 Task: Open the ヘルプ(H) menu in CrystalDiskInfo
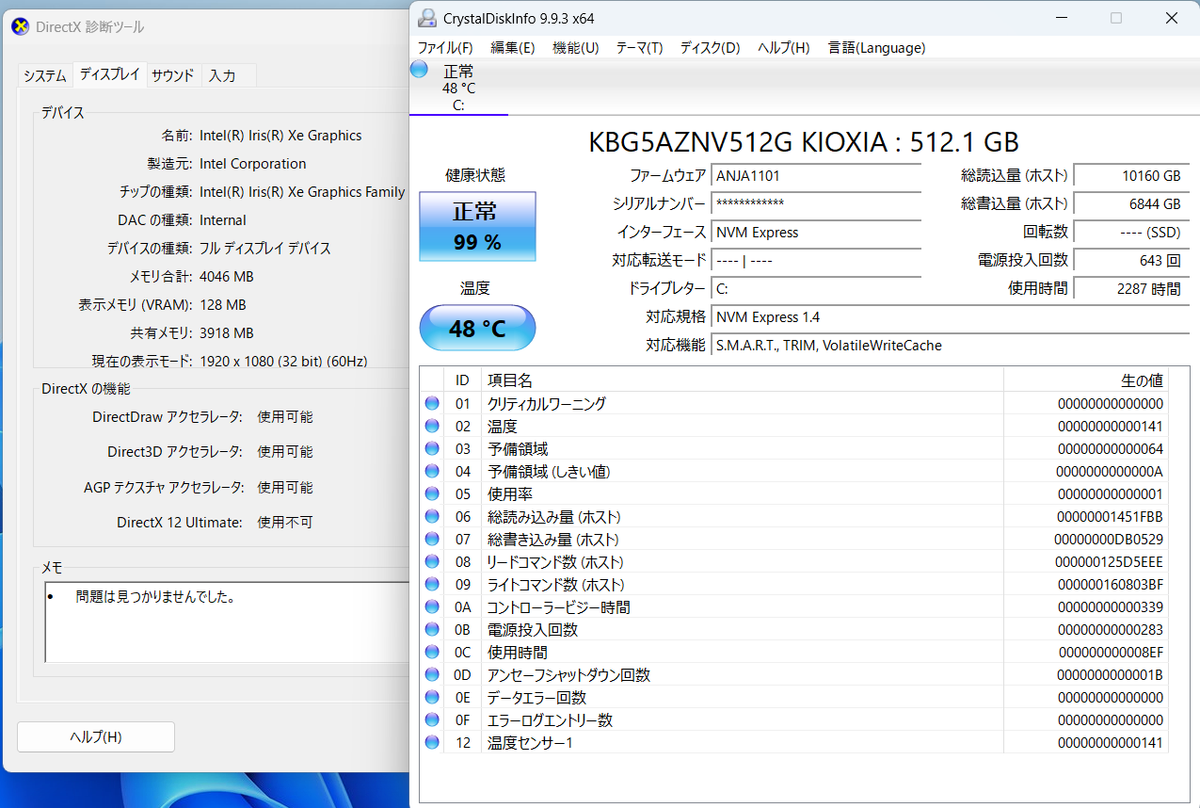[x=784, y=48]
